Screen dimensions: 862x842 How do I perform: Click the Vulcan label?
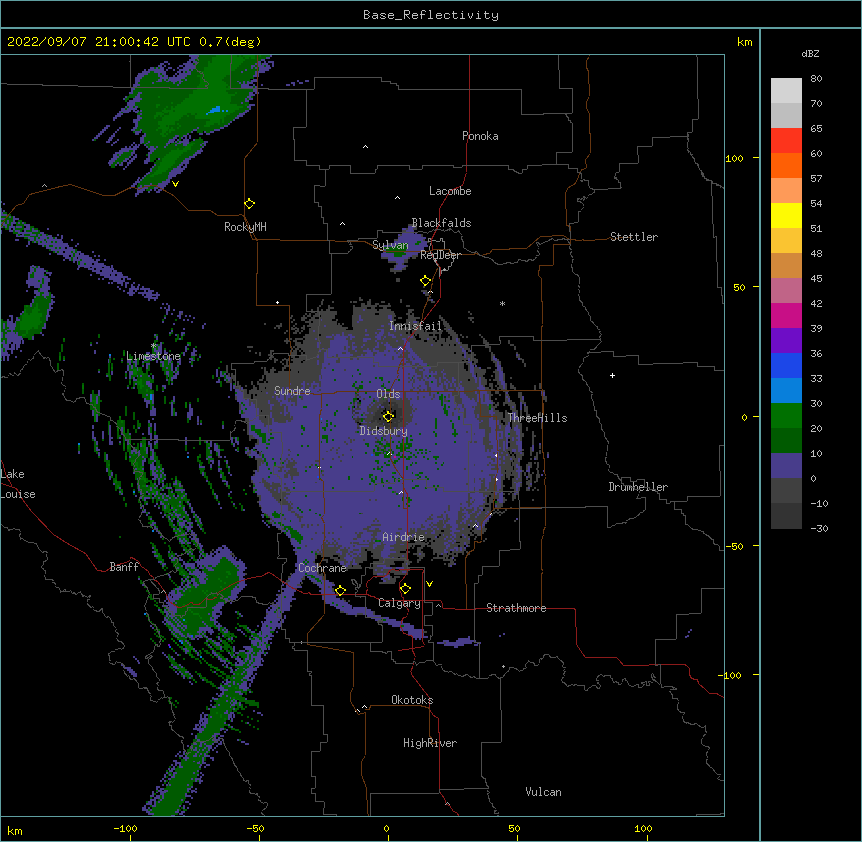point(543,792)
